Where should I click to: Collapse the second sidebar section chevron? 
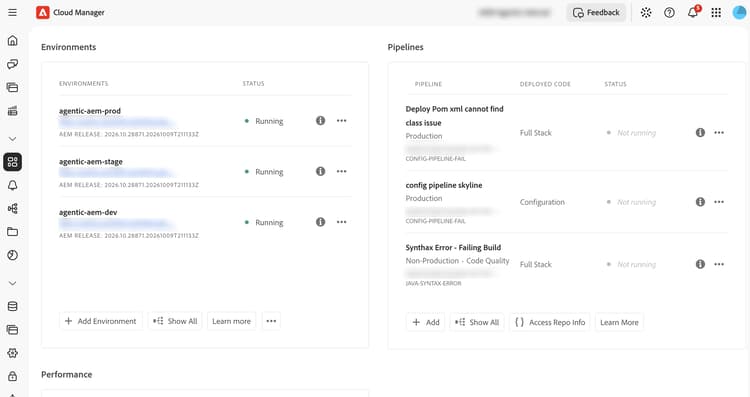click(x=12, y=283)
